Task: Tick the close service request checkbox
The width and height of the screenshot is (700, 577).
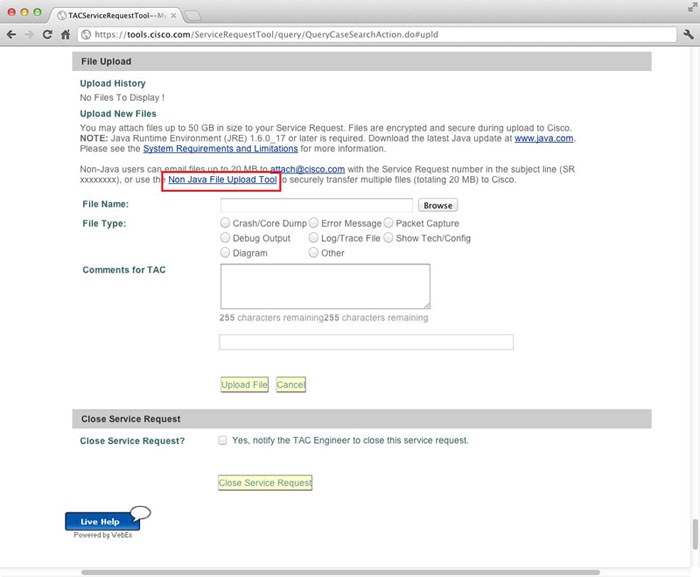Action: coord(222,440)
